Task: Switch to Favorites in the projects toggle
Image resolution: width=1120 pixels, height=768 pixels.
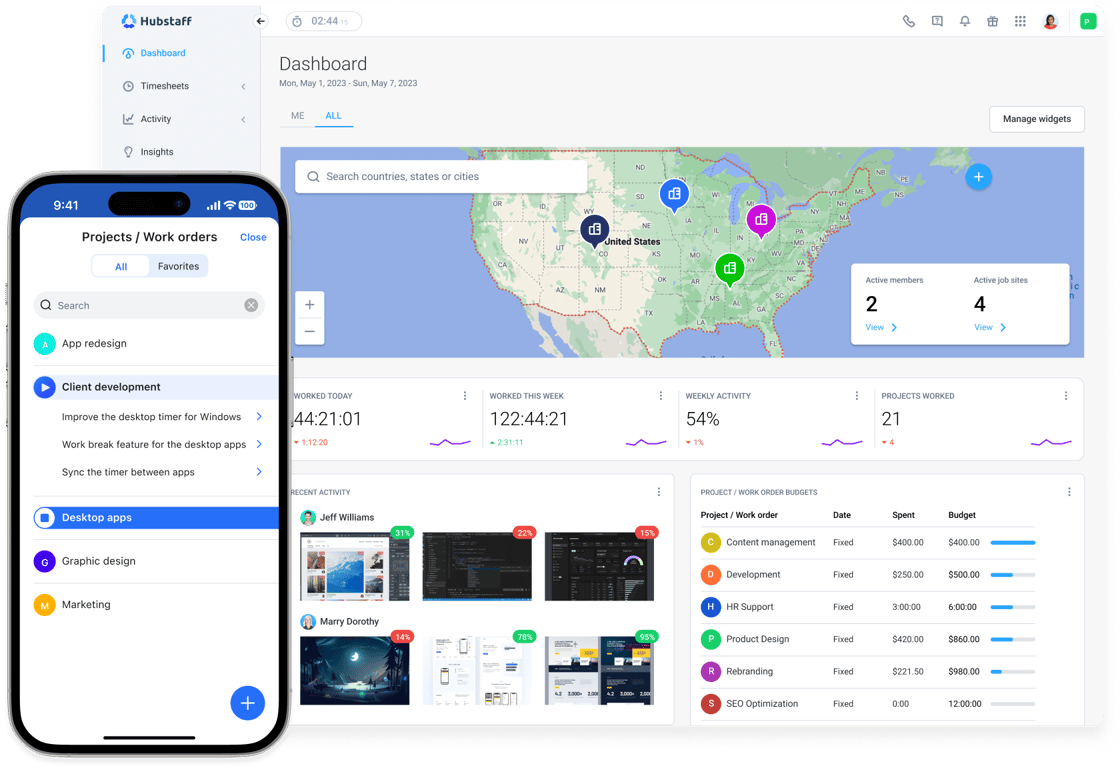Action: click(179, 266)
